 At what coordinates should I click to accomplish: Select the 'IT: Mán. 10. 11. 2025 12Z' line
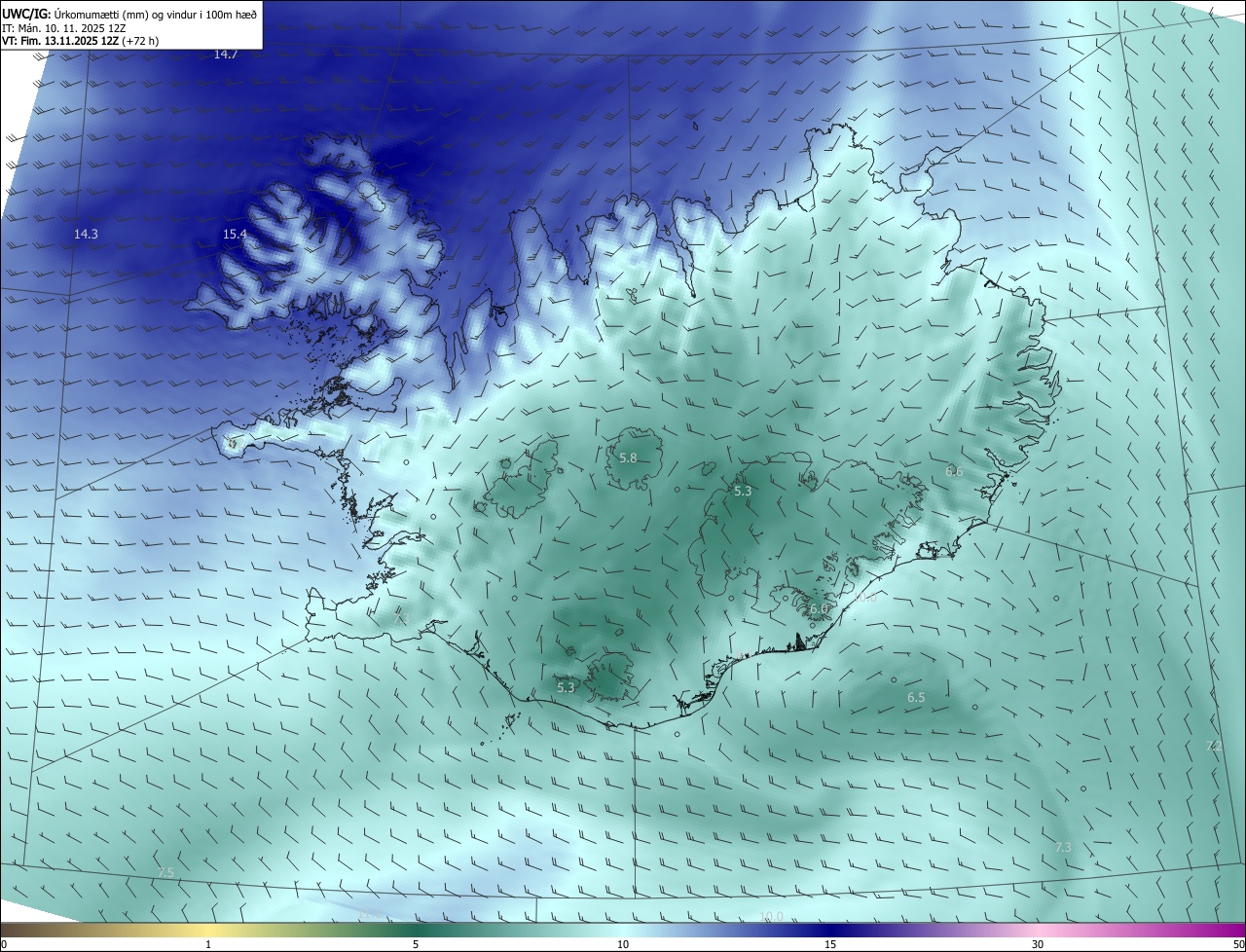[63, 28]
